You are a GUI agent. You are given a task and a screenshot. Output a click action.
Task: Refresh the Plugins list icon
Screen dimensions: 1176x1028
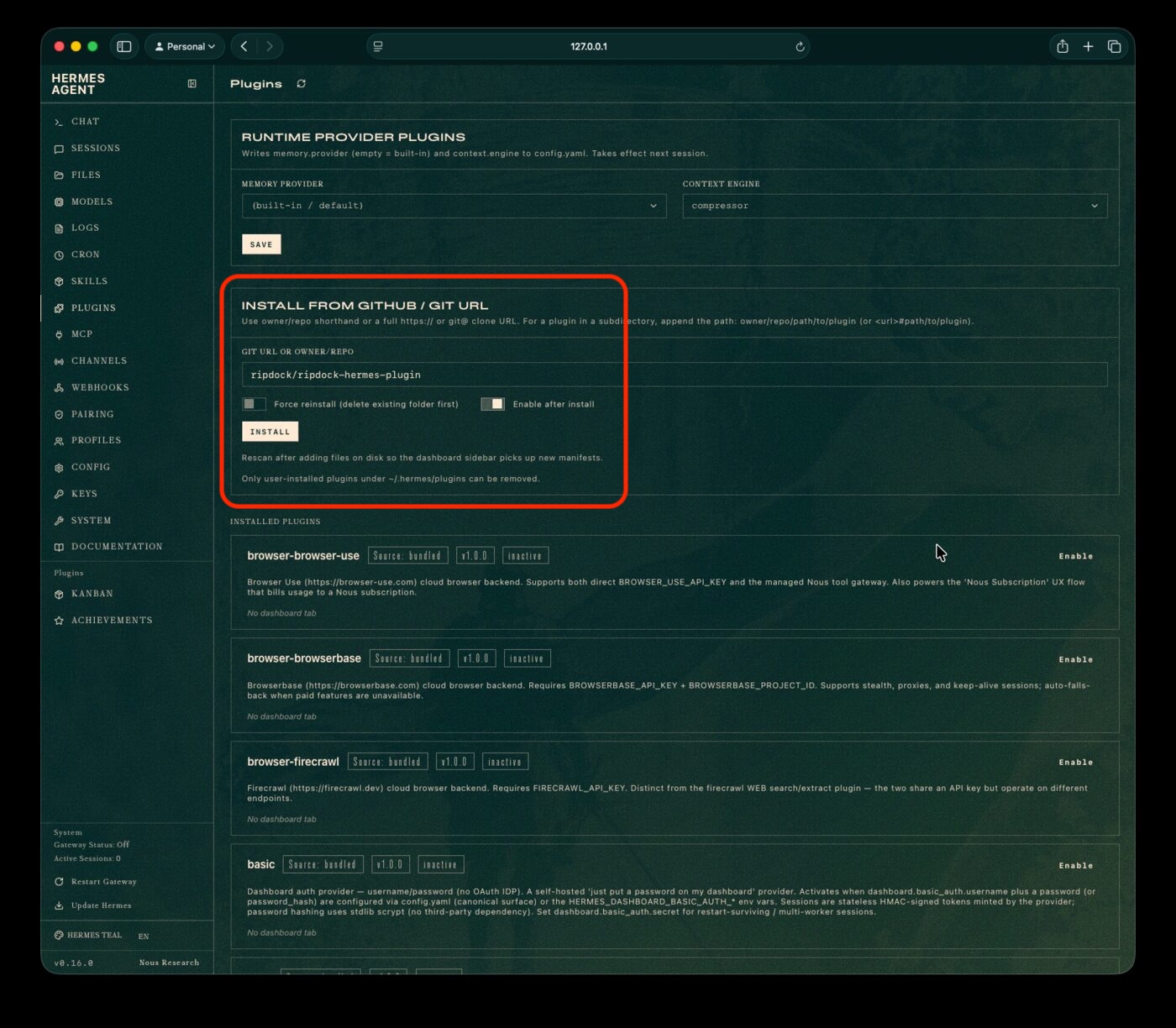pyautogui.click(x=302, y=84)
